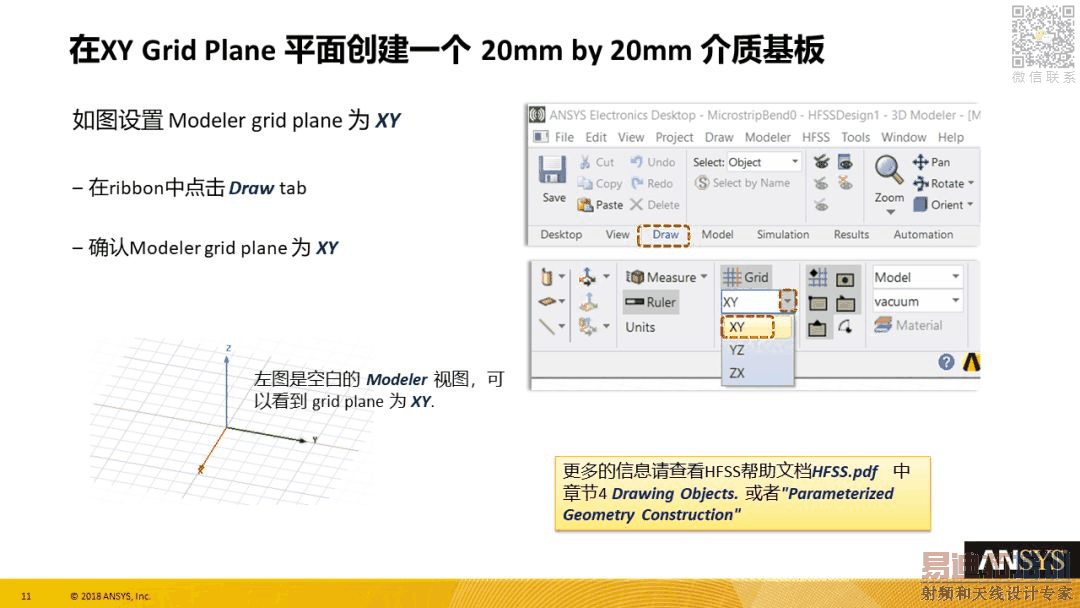Toggle the show objects in active view icon
This screenshot has height=608, width=1080.
click(x=845, y=162)
